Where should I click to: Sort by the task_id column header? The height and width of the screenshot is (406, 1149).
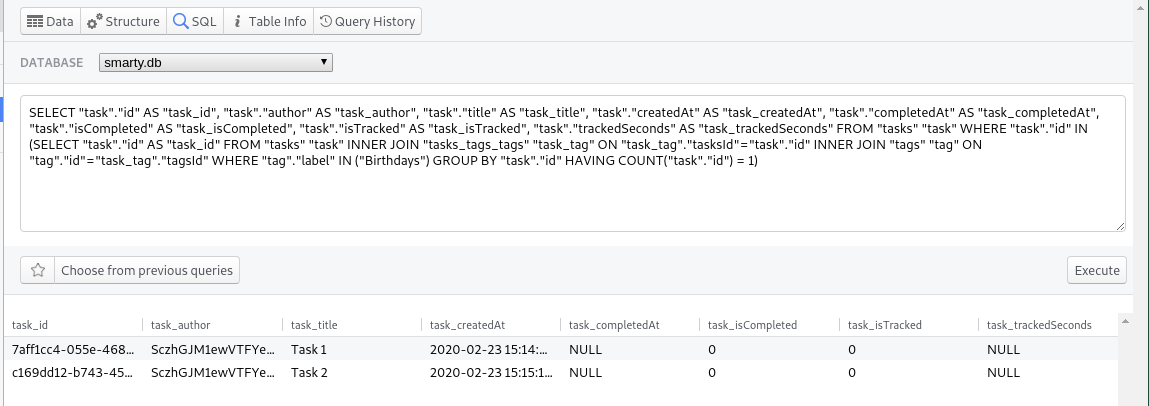point(73,325)
